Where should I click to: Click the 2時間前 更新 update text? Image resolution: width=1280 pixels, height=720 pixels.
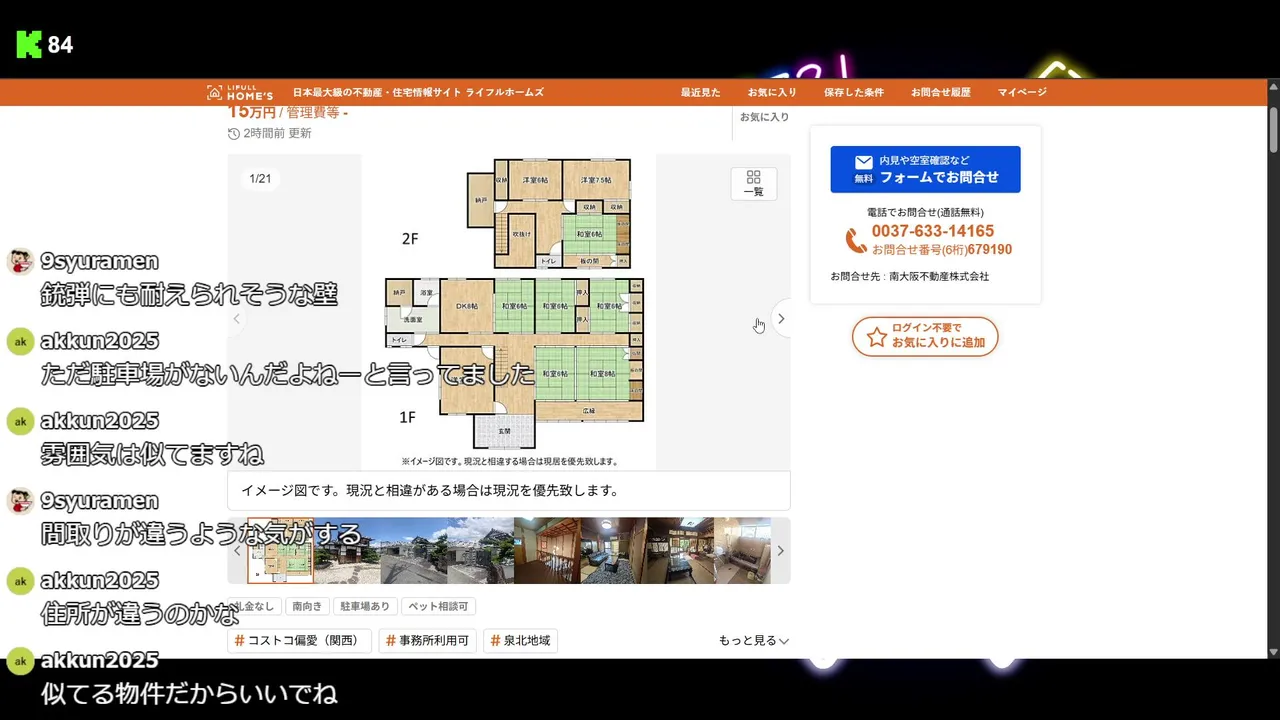270,133
